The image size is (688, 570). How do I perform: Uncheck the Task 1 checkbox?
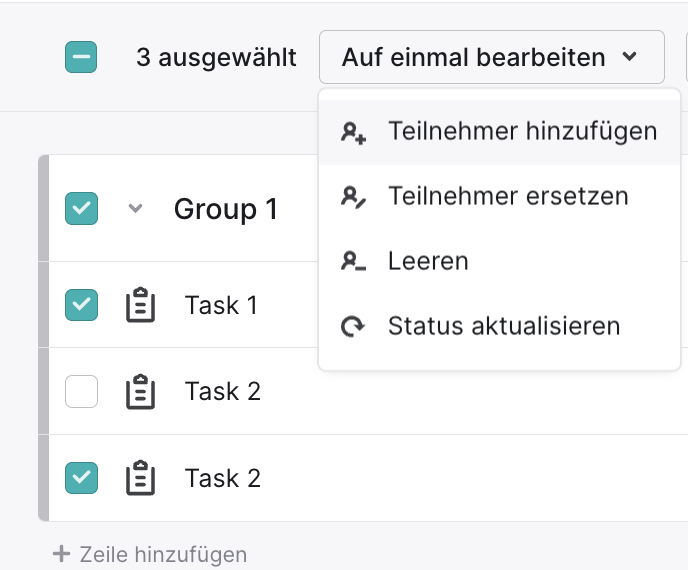[x=81, y=305]
